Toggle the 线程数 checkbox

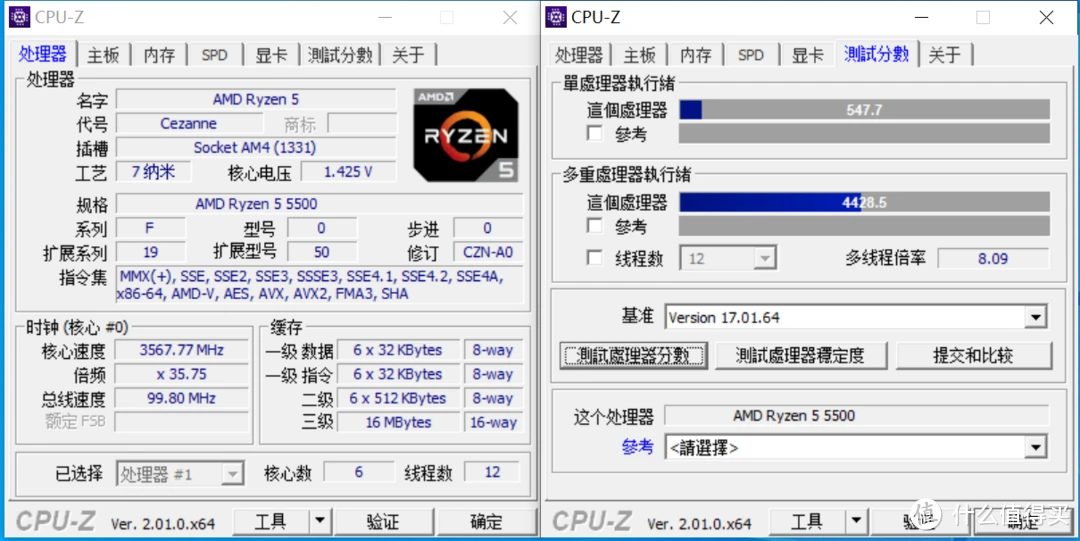click(x=595, y=258)
